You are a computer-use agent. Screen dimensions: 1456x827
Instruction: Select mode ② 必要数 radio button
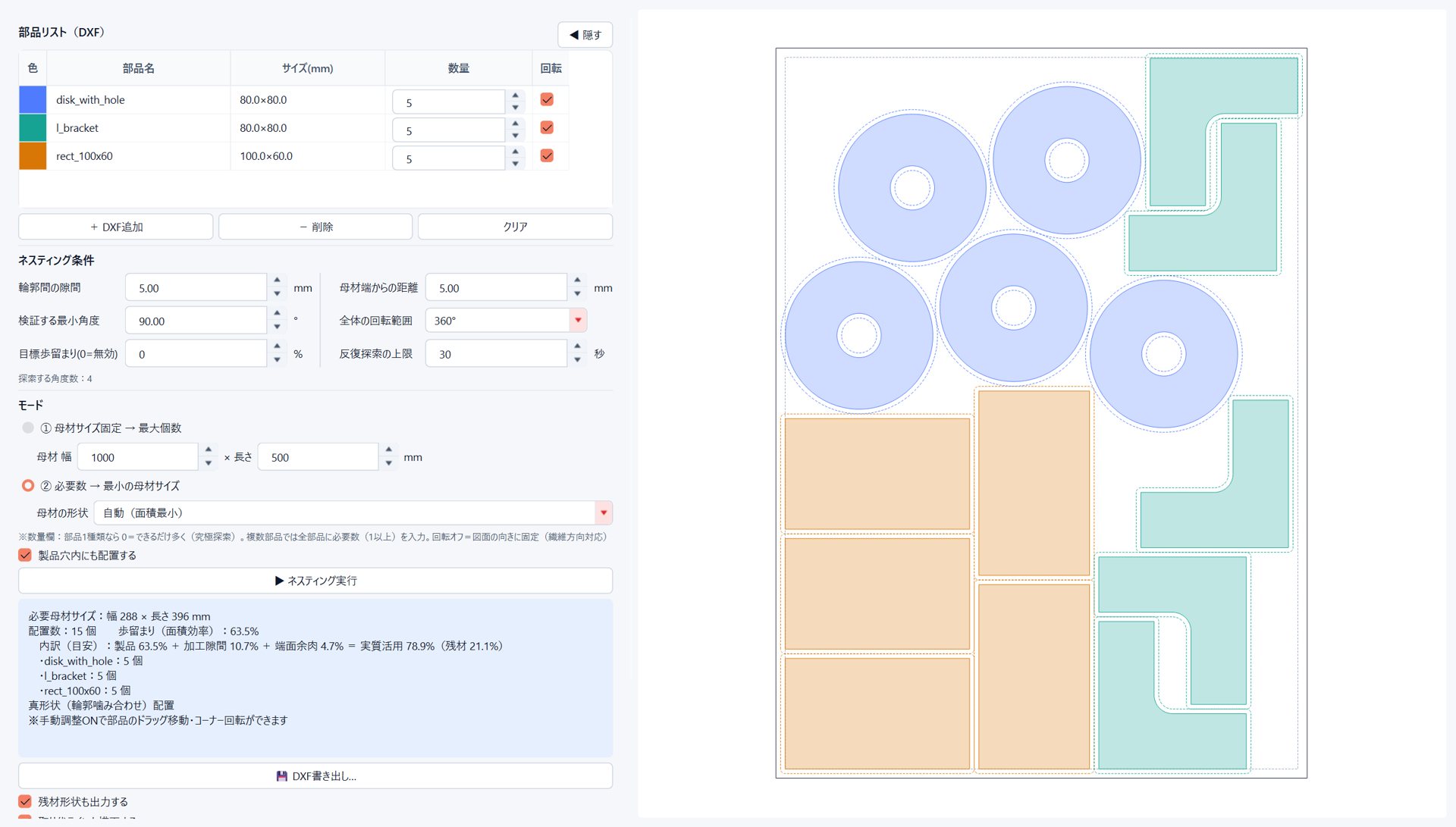[x=28, y=485]
